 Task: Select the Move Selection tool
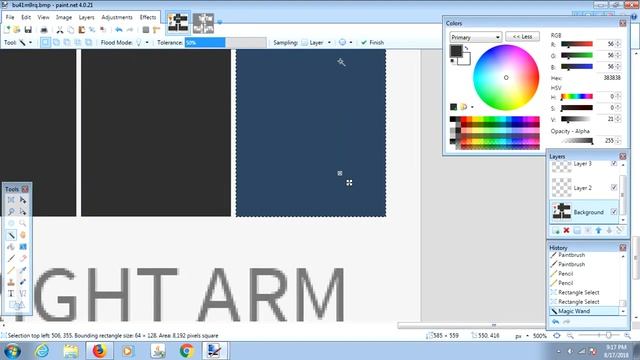click(22, 211)
